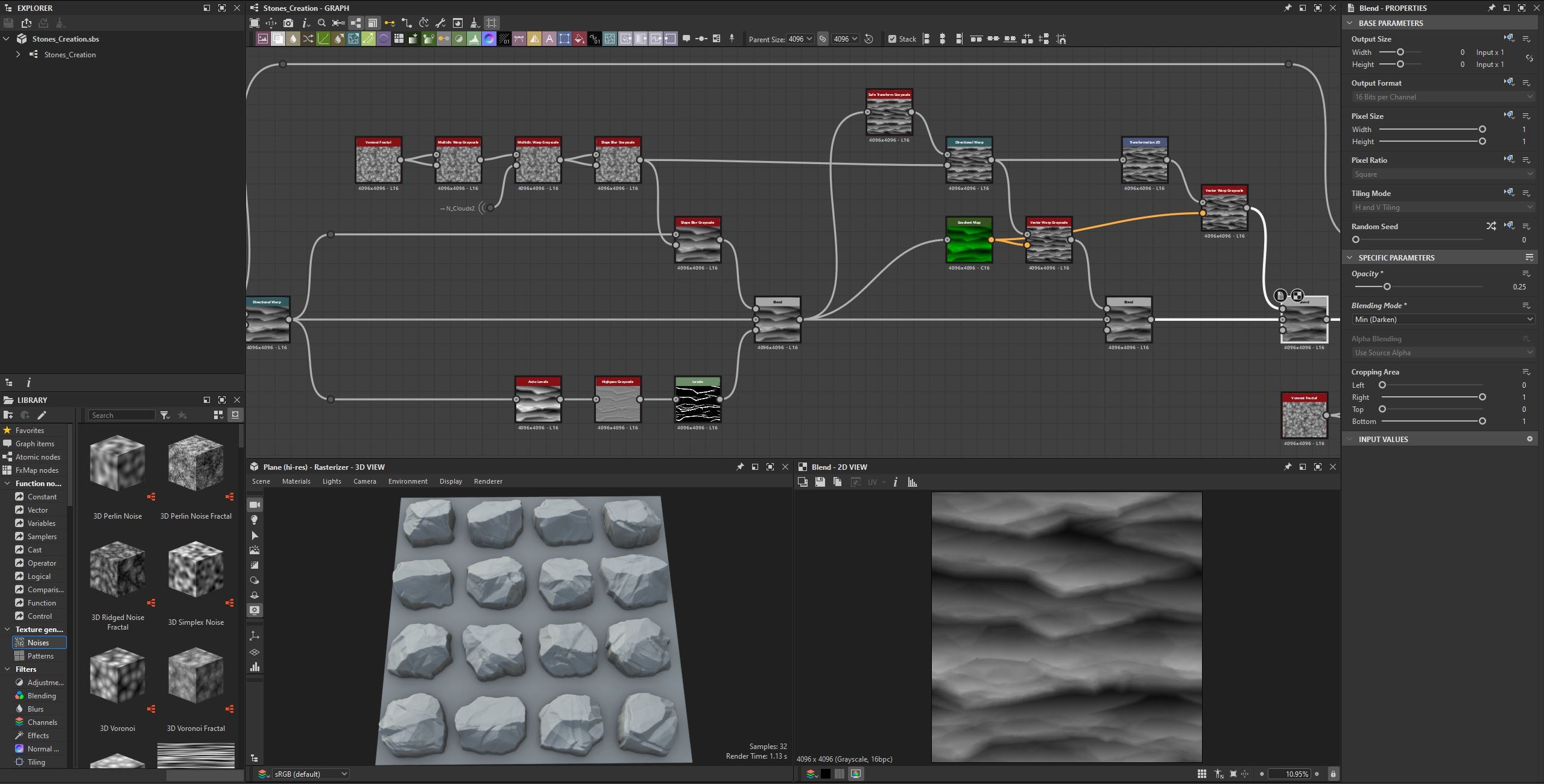Click the Library Search input field
Image resolution: width=1544 pixels, height=784 pixels.
(x=122, y=415)
